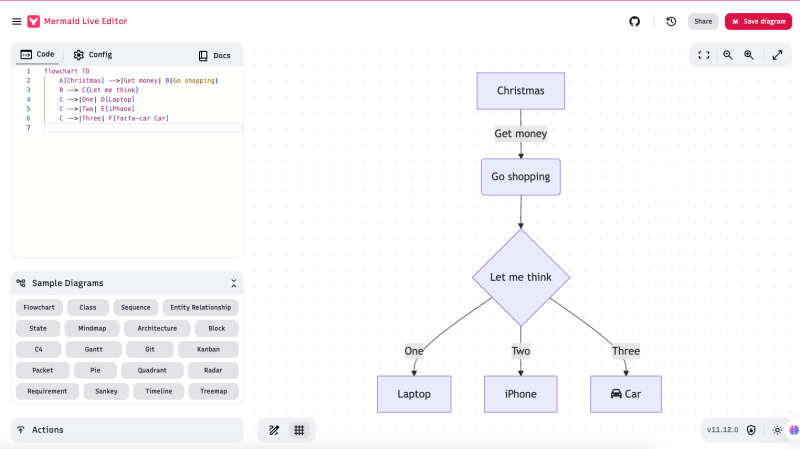Load the Block sample diagram
Screen dimensions: 800x449
pyautogui.click(x=217, y=328)
